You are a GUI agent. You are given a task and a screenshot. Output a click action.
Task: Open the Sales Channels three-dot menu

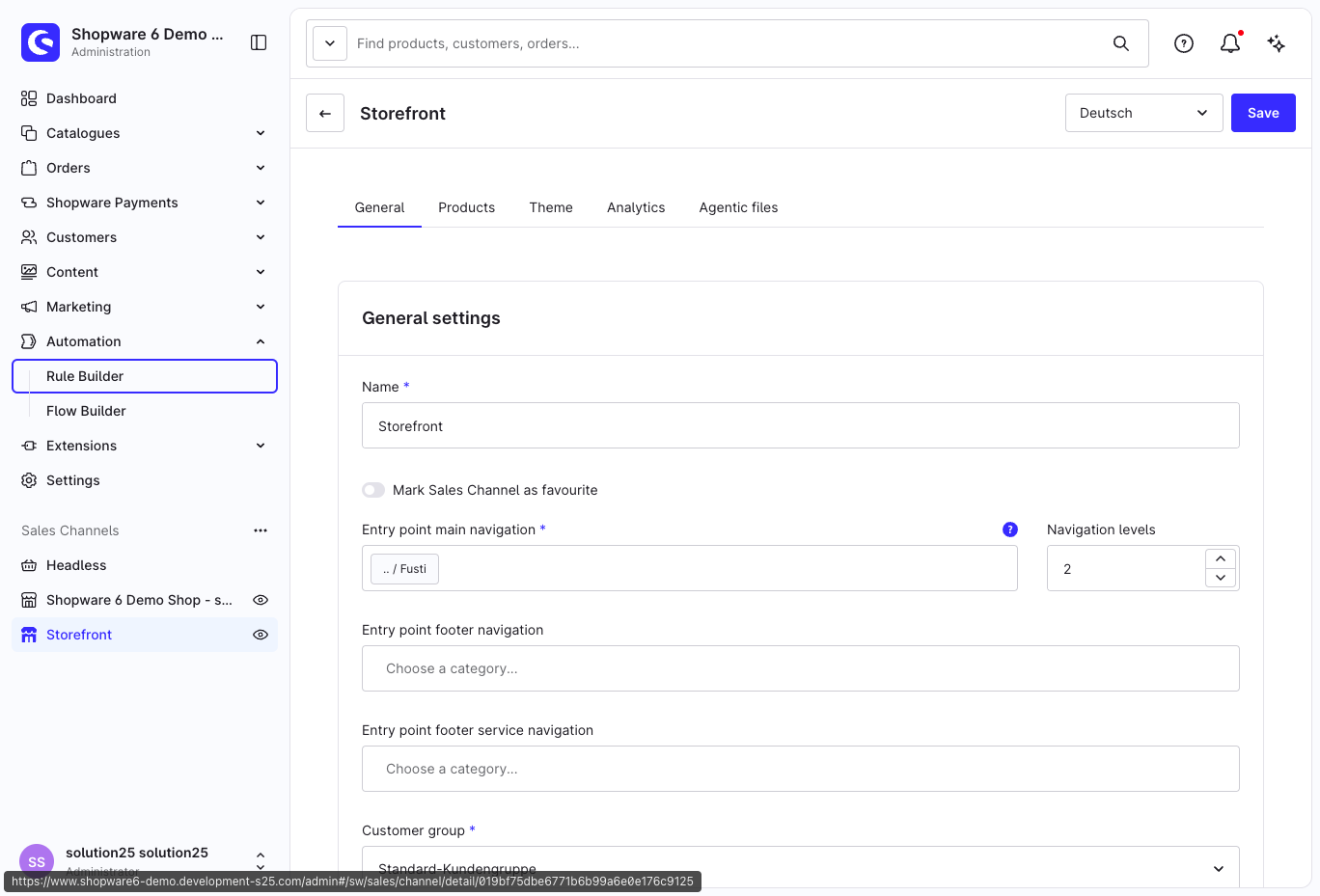(261, 530)
